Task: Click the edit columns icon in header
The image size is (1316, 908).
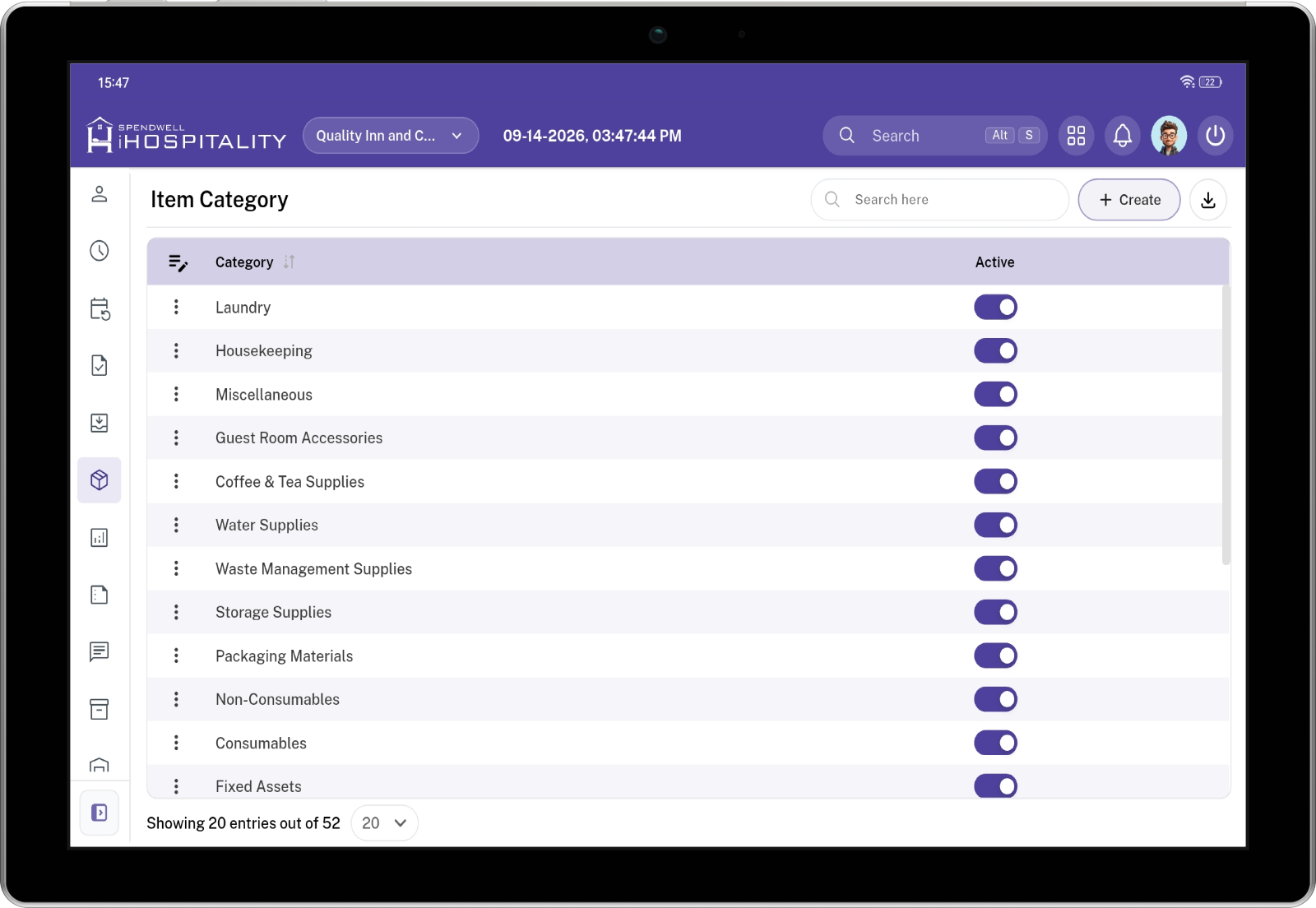Action: pos(178,262)
